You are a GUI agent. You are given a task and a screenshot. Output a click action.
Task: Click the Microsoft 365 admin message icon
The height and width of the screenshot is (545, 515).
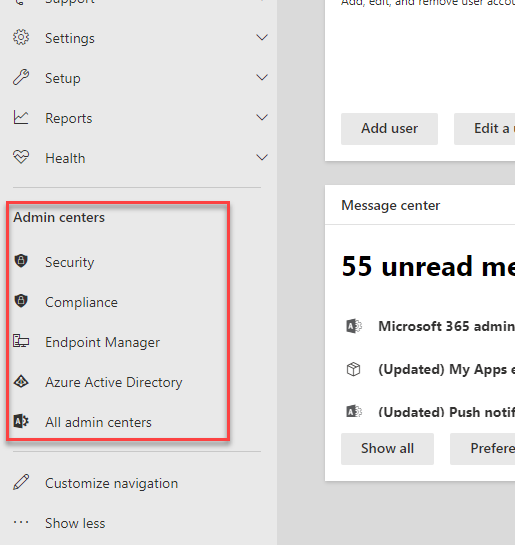point(354,326)
